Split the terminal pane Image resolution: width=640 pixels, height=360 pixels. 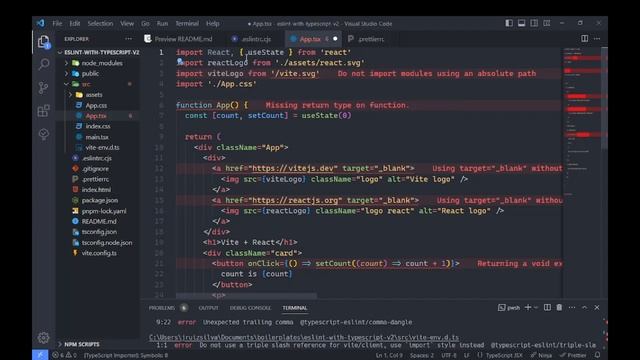point(547,307)
